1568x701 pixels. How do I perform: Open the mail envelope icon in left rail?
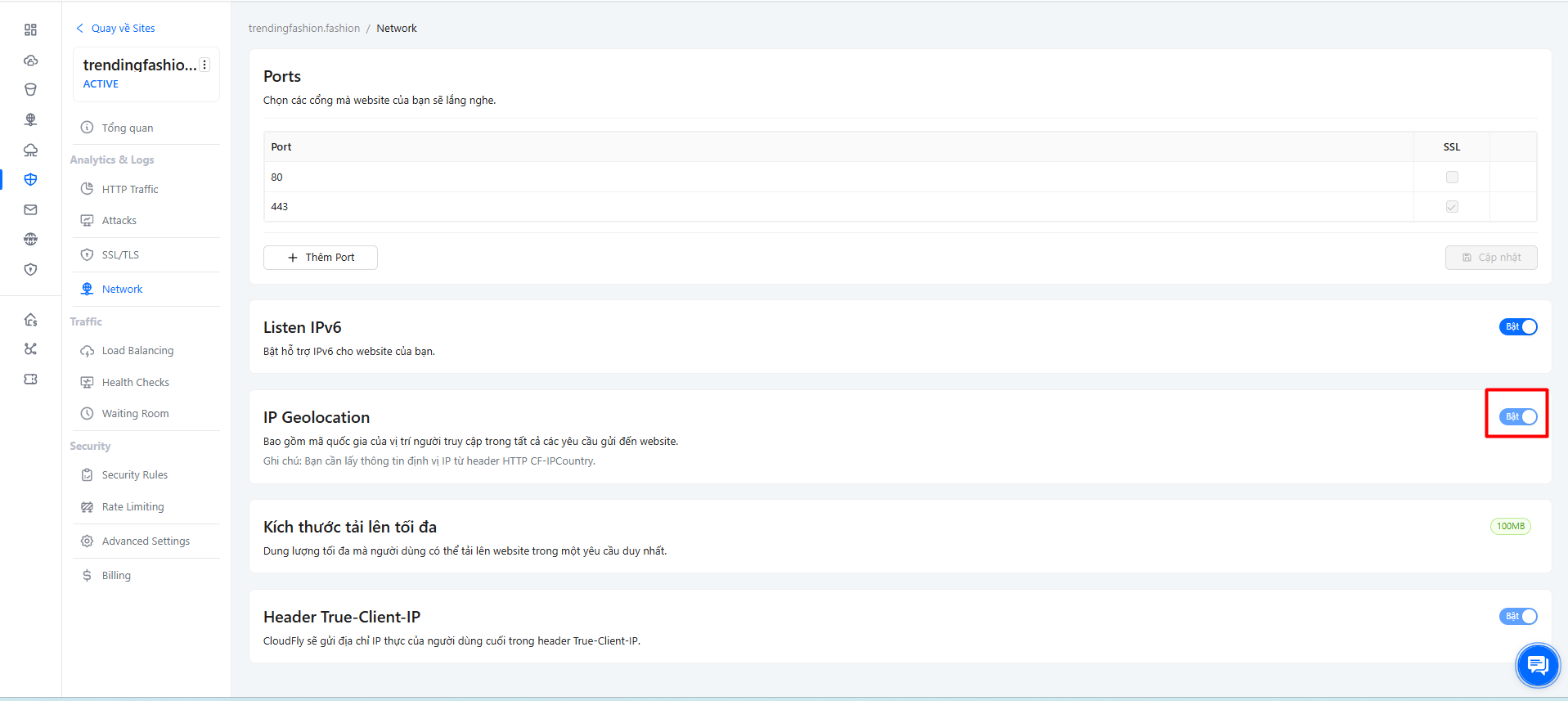click(x=30, y=209)
